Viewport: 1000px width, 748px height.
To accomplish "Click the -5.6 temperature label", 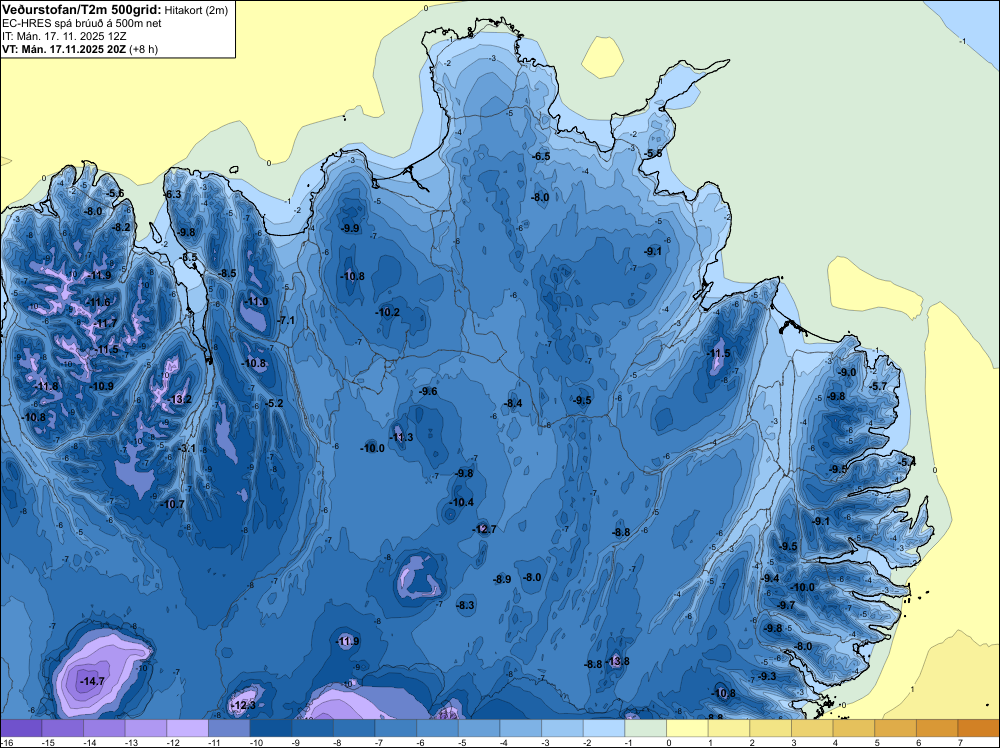I will (115, 194).
